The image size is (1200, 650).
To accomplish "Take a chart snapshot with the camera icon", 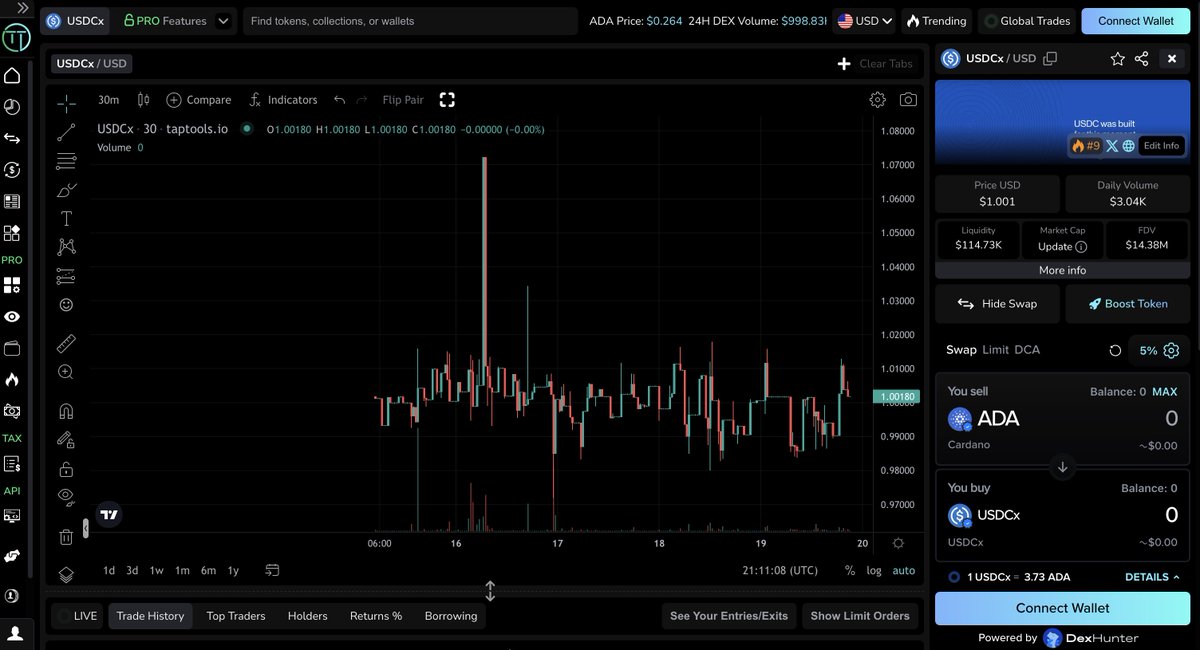I will point(908,99).
